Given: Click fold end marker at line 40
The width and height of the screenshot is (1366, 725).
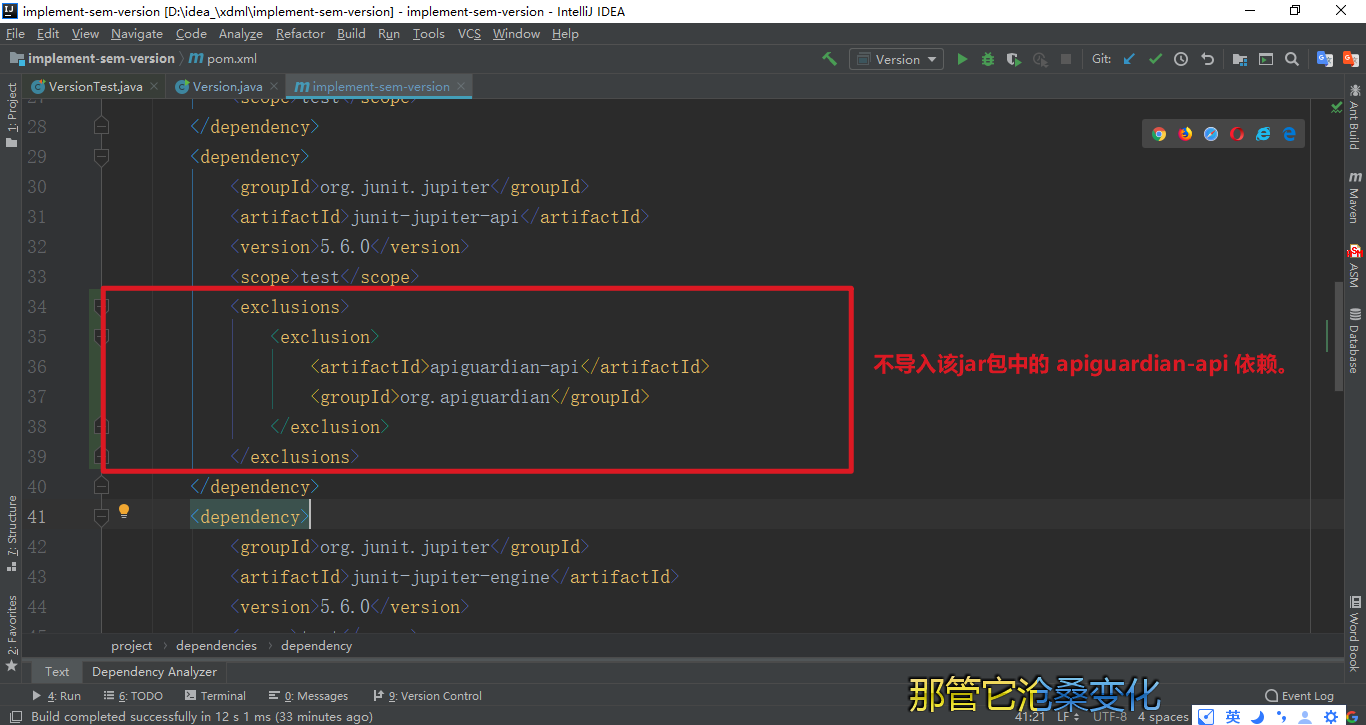Looking at the screenshot, I should click(101, 487).
